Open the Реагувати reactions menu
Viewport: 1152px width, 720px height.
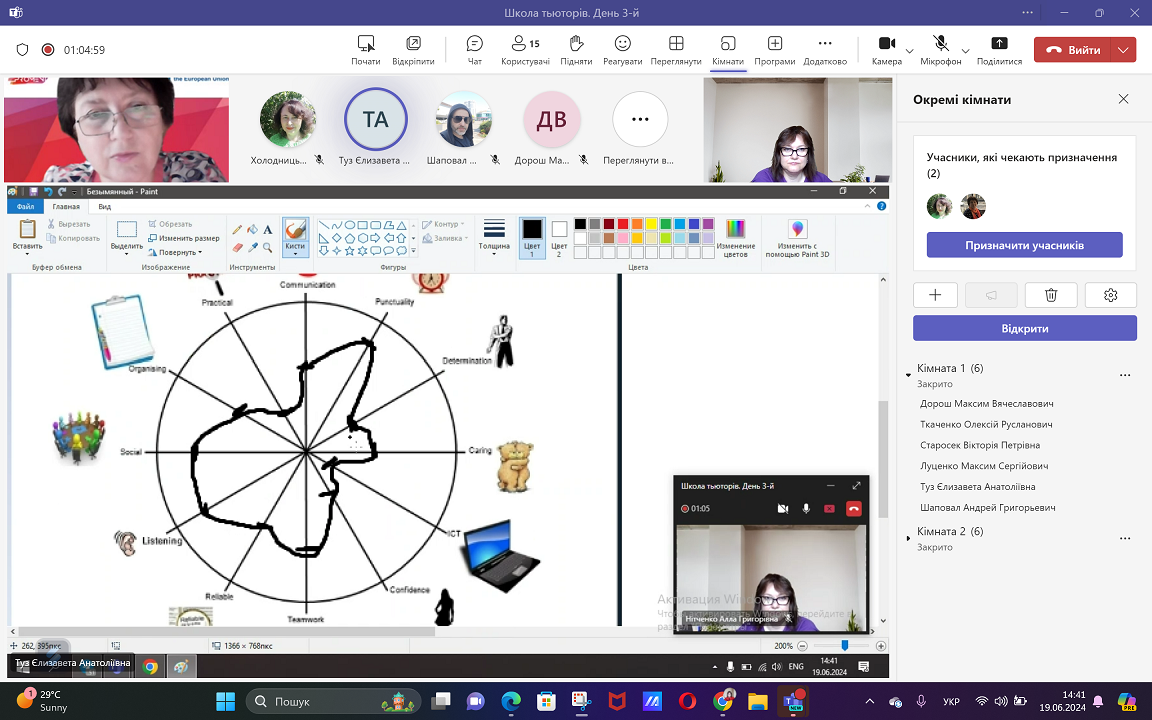[622, 50]
